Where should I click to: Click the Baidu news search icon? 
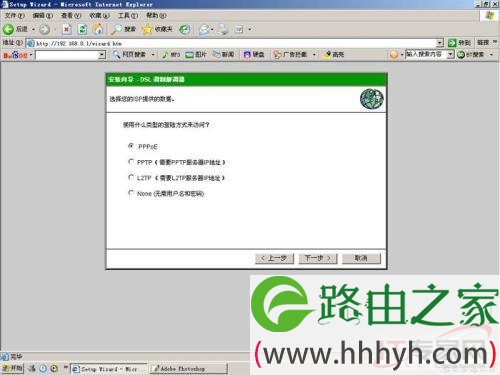[x=217, y=54]
